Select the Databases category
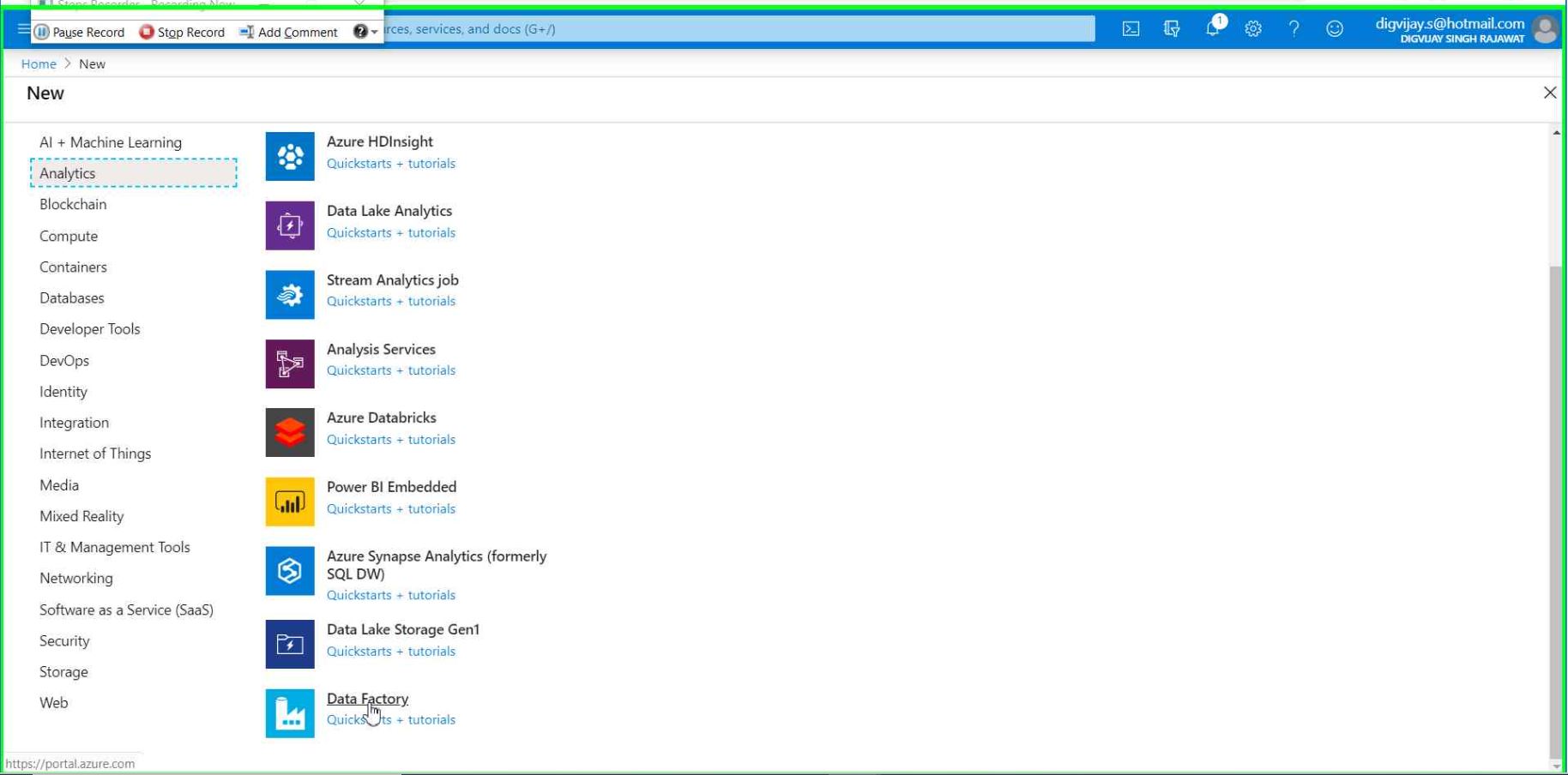The height and width of the screenshot is (775, 1568). 72,298
